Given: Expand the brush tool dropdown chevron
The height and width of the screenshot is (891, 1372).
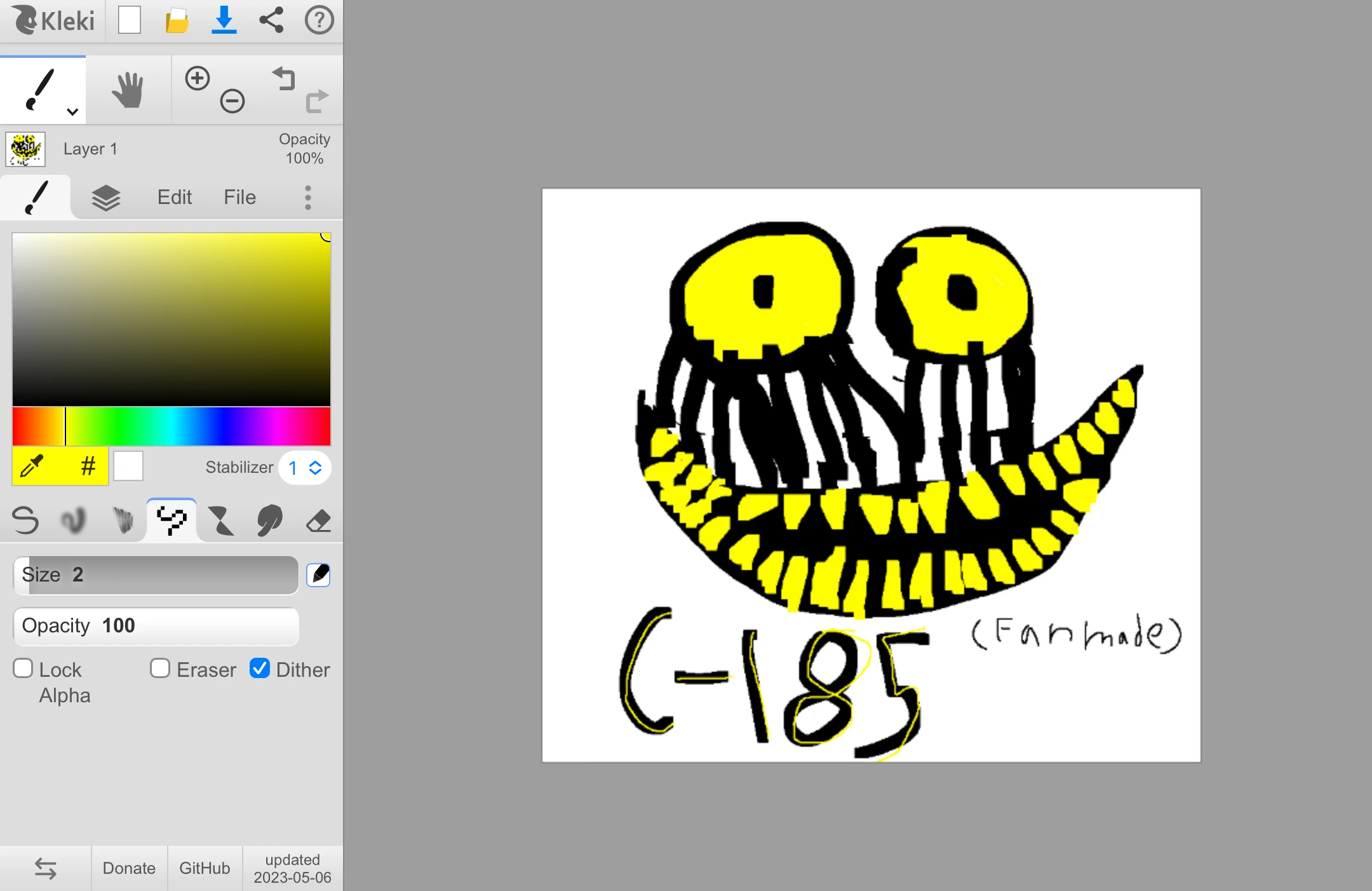Looking at the screenshot, I should (72, 112).
